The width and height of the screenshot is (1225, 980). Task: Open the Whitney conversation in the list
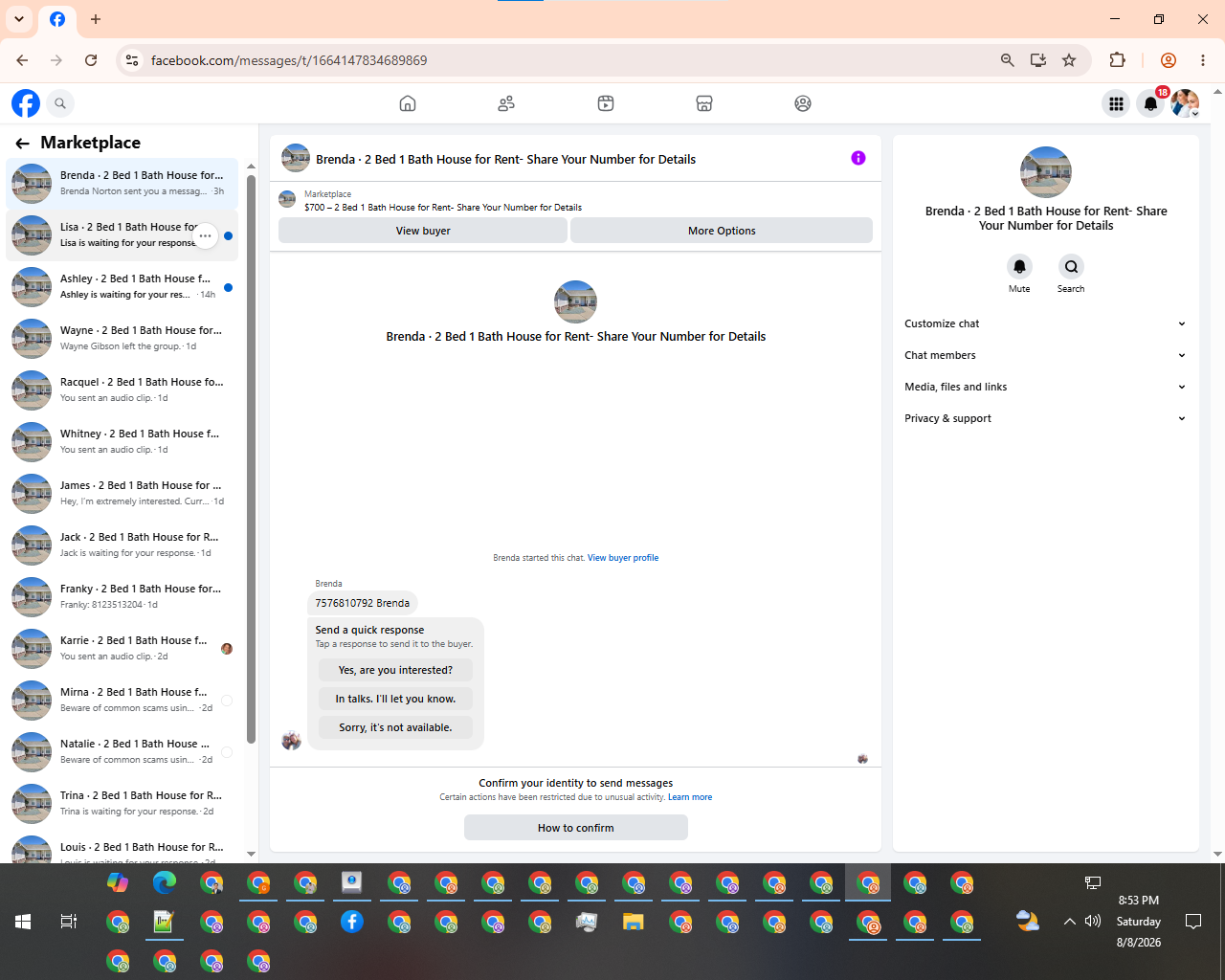122,441
